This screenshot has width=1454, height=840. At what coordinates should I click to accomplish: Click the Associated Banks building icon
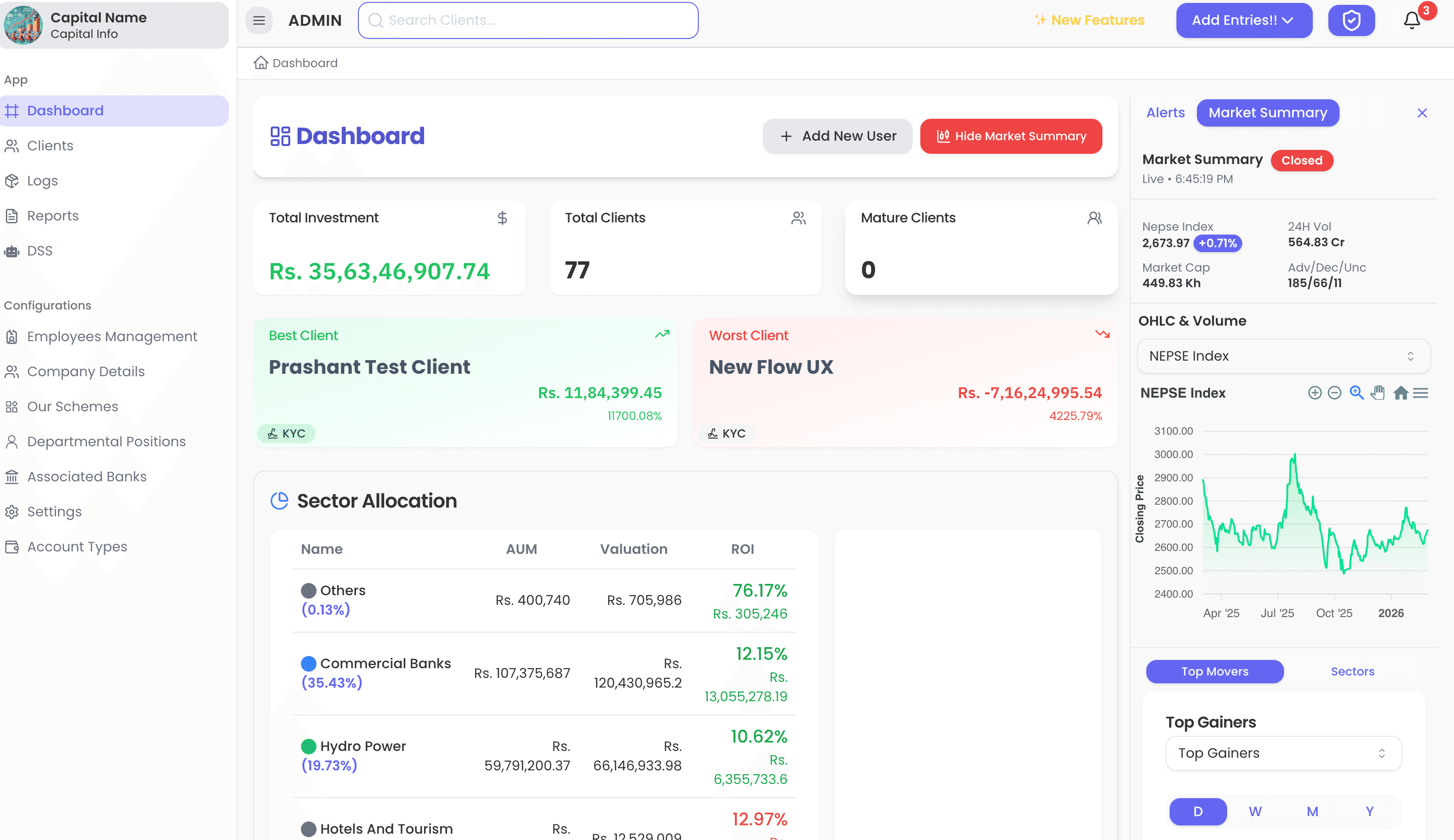click(12, 477)
